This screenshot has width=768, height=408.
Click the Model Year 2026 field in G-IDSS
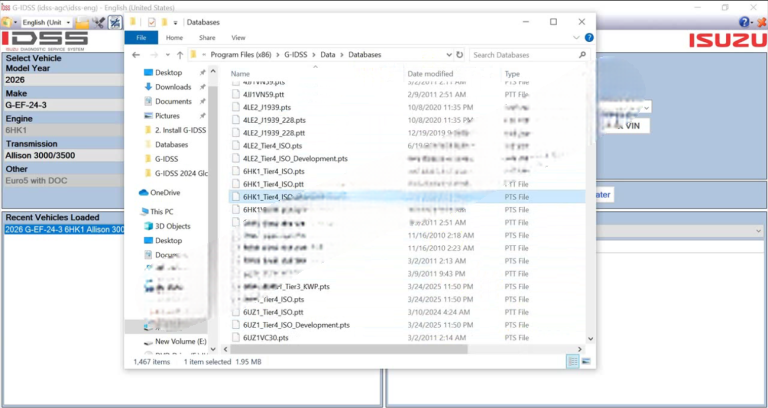coord(63,80)
